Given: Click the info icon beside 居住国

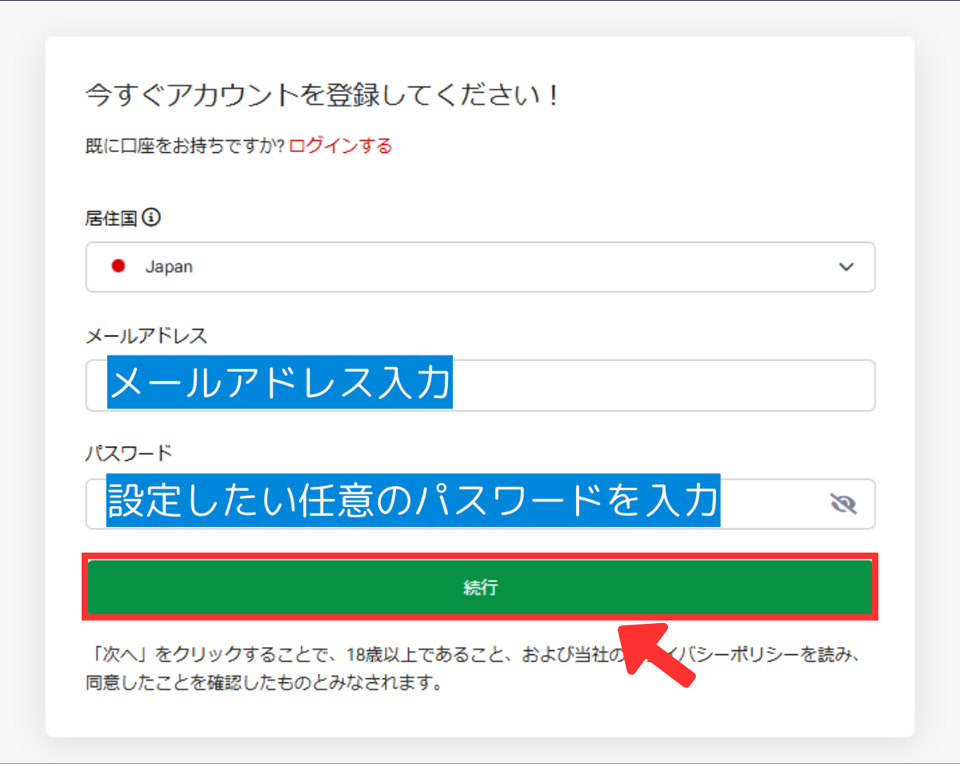Looking at the screenshot, I should 151,217.
